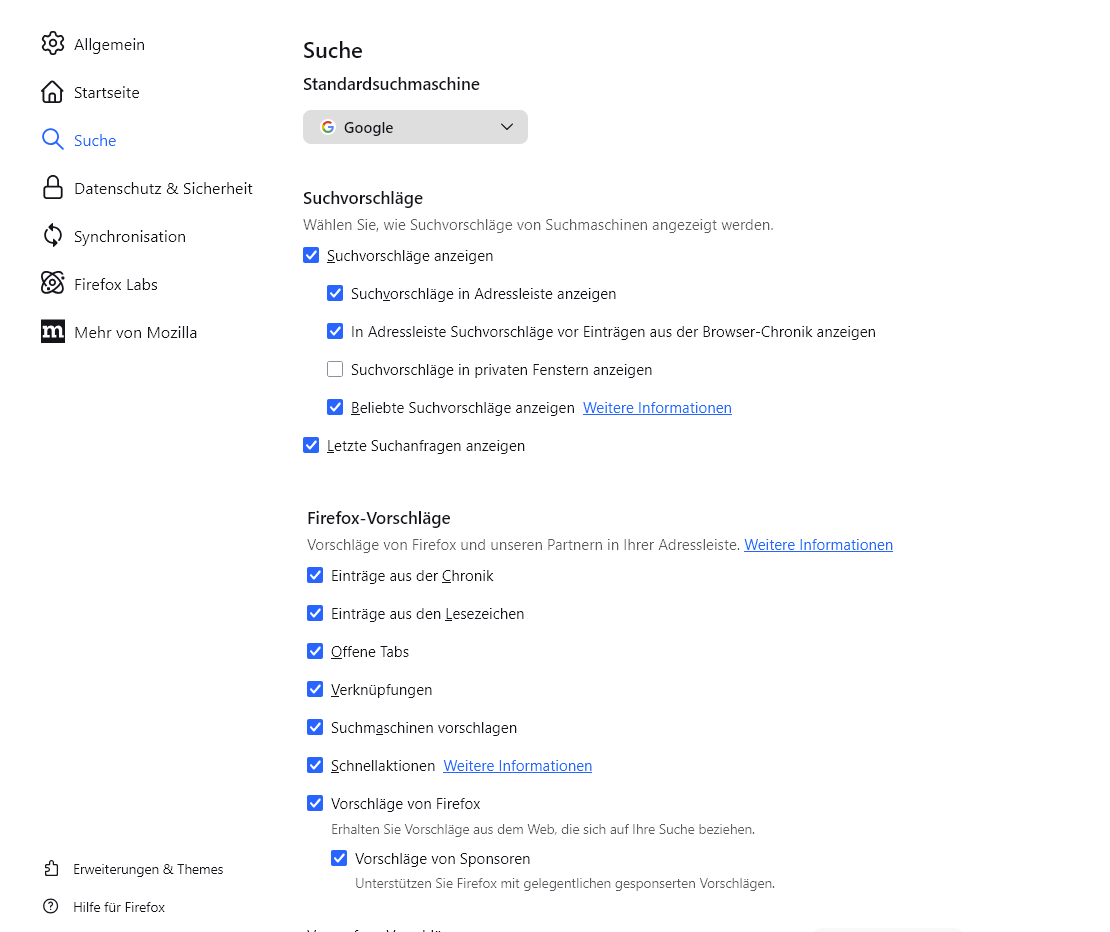1110x932 pixels.
Task: Disable Vorschläge von Sponsoren checkbox
Action: tap(339, 859)
